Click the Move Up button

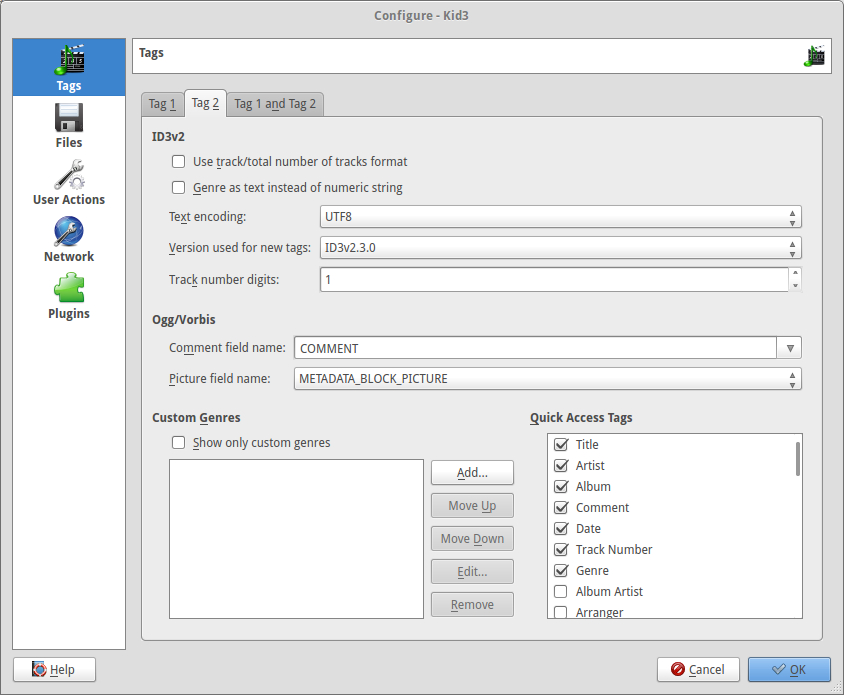tap(472, 506)
